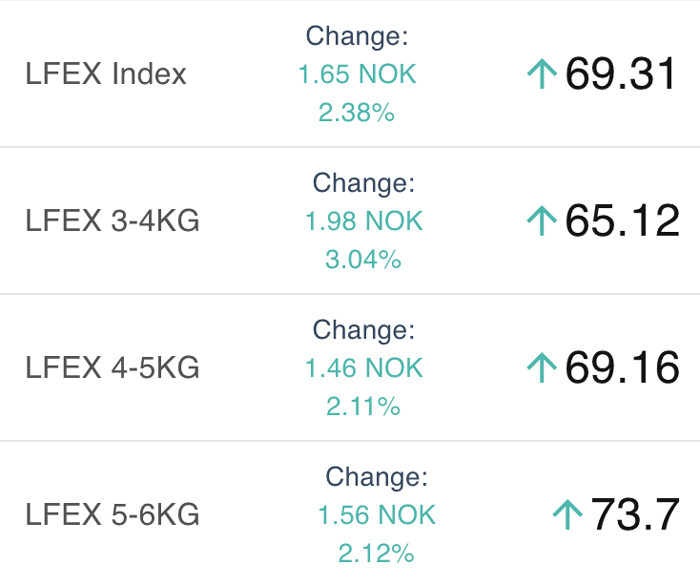Click the 2.38% change percentage
The height and width of the screenshot is (585, 700).
357,112
